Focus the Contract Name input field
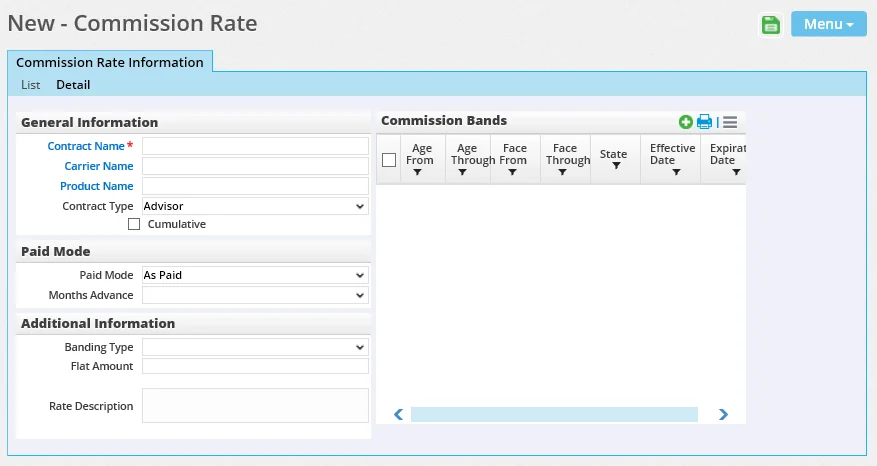877x466 pixels. click(255, 146)
